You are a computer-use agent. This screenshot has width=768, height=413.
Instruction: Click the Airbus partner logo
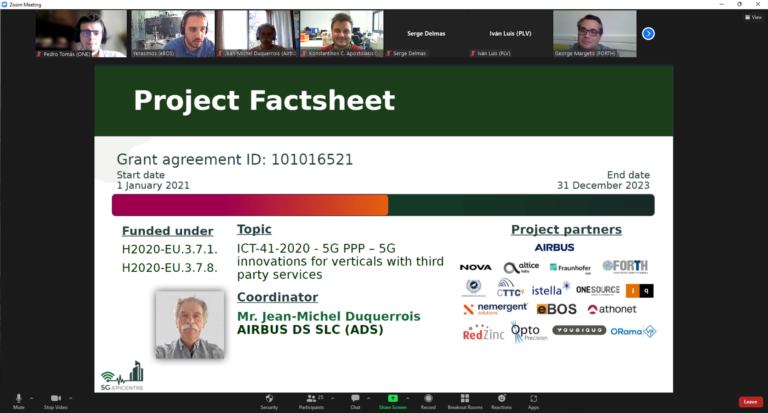[x=554, y=247]
